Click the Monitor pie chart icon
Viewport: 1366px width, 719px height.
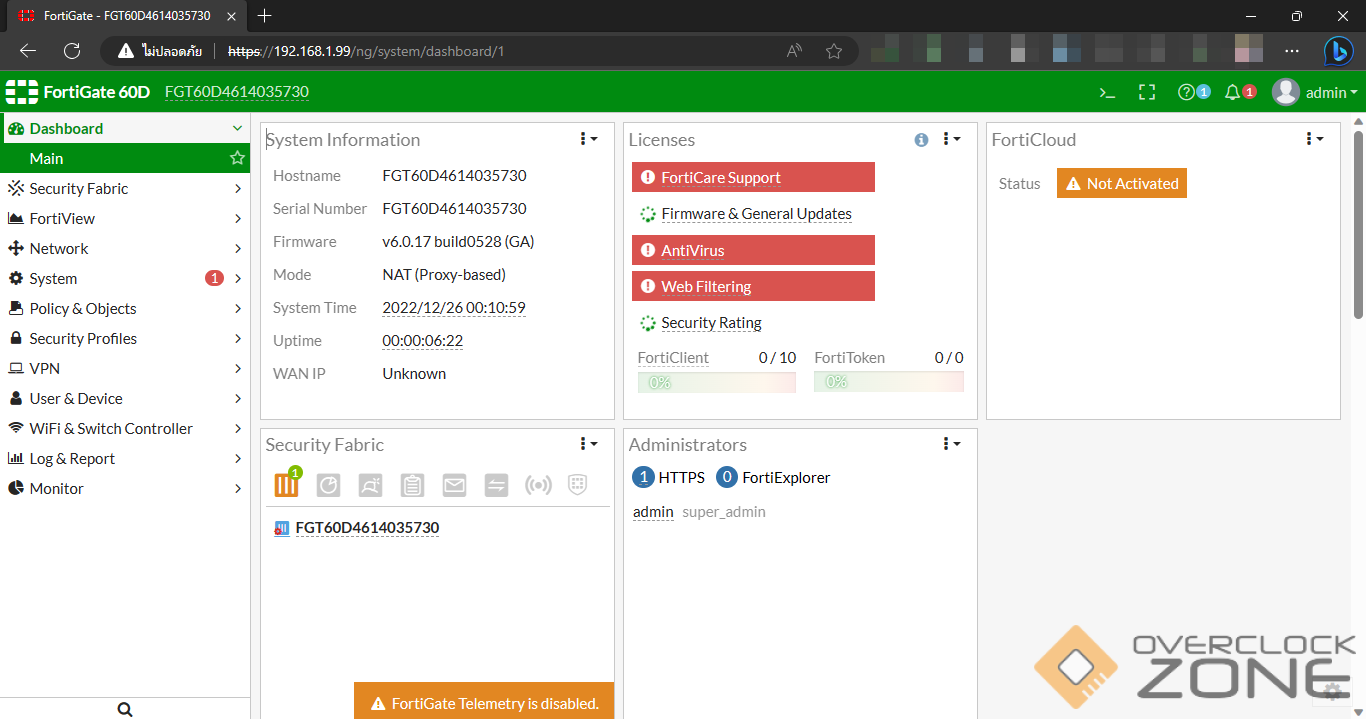click(15, 488)
